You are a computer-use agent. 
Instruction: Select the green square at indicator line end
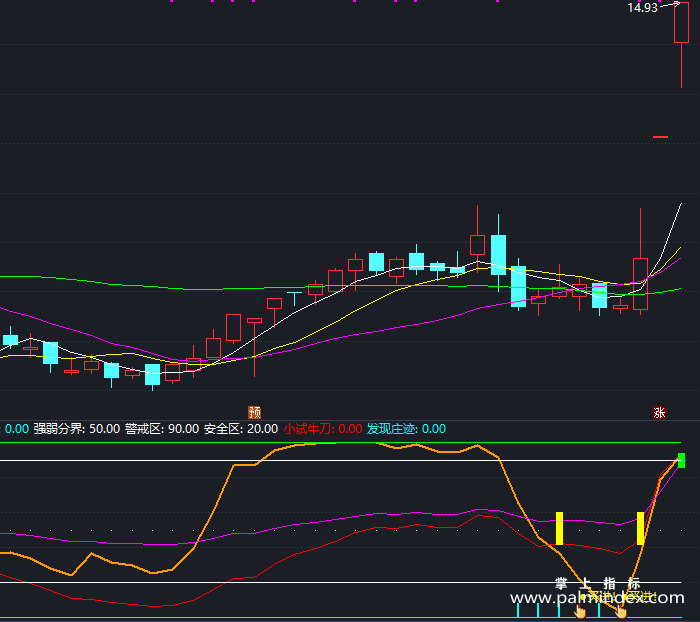(681, 460)
